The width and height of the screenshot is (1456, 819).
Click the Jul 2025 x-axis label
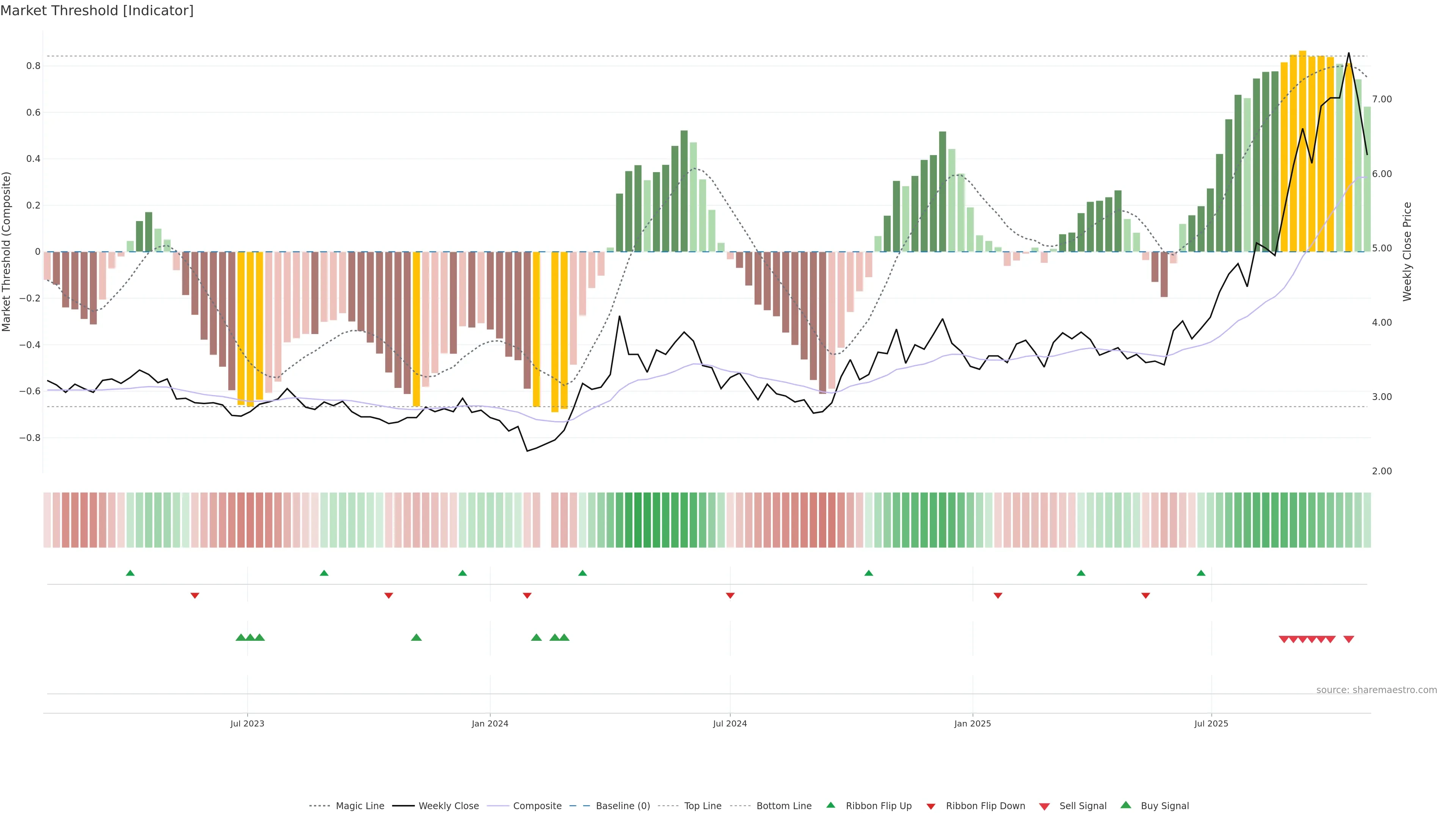[x=1211, y=723]
